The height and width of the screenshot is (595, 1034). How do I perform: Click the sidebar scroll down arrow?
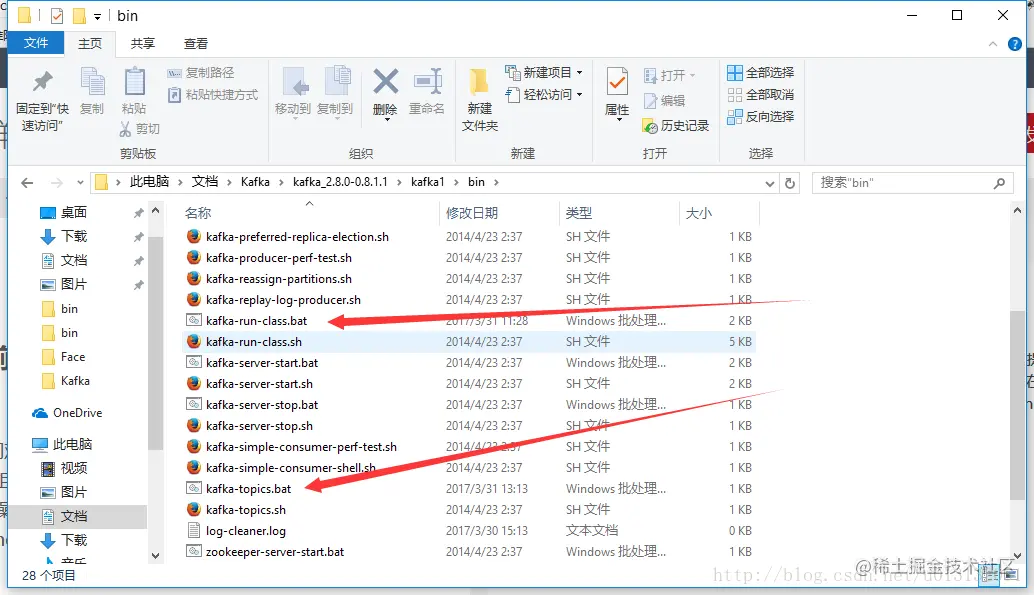pyautogui.click(x=156, y=555)
